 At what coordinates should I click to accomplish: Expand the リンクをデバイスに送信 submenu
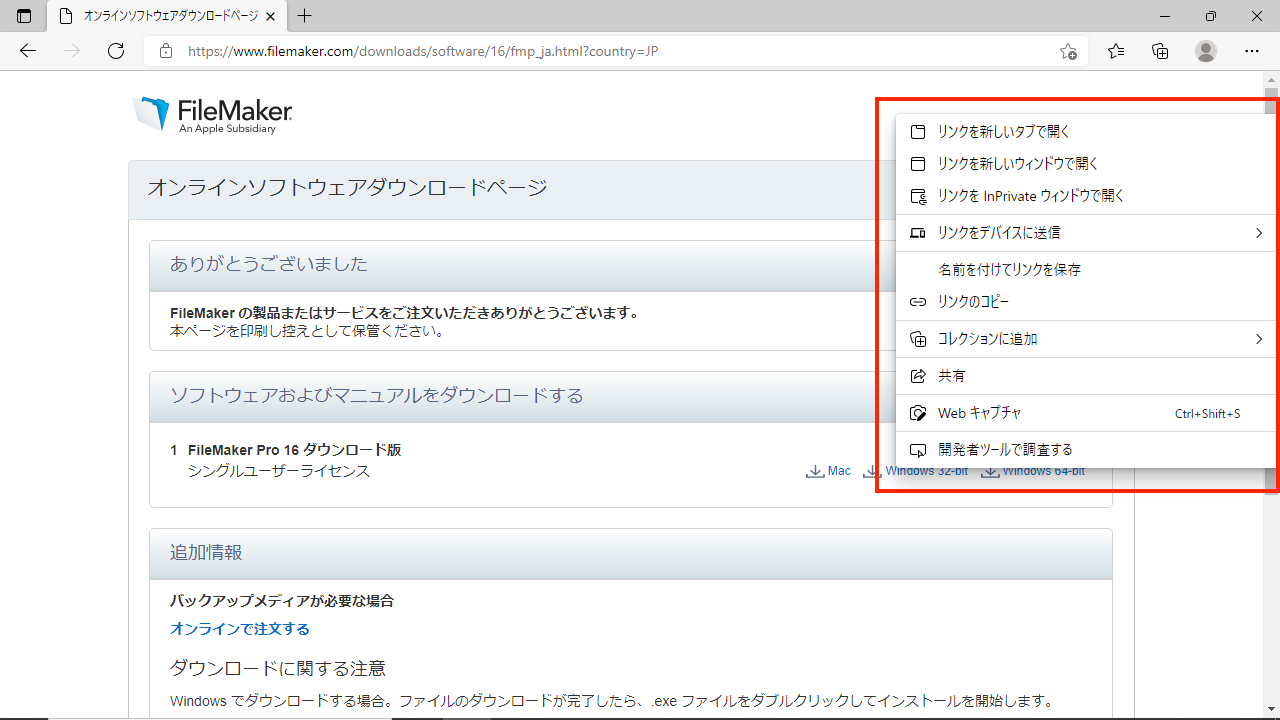pyautogui.click(x=1000, y=232)
